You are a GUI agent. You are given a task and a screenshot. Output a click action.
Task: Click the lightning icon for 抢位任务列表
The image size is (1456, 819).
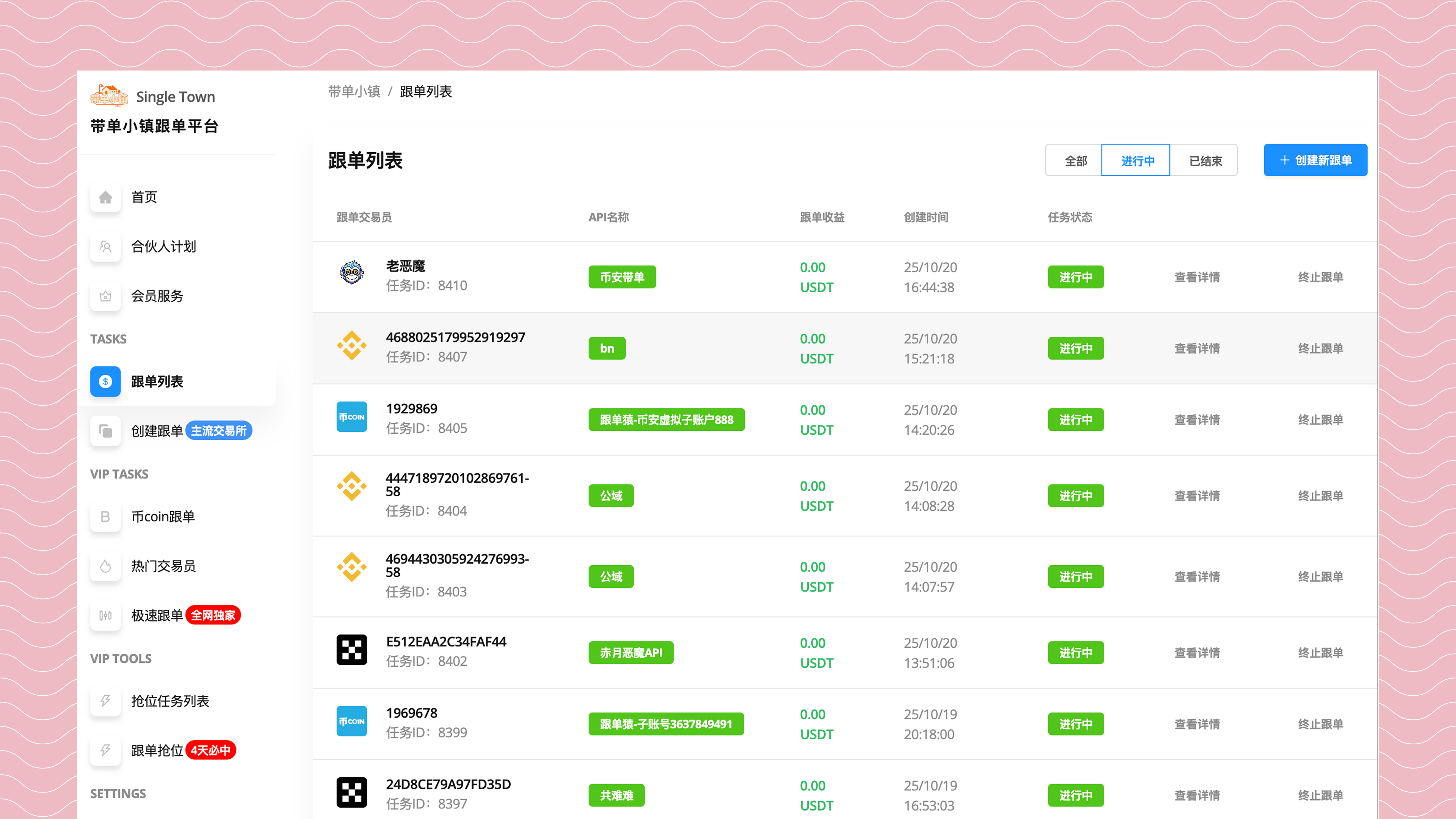pyautogui.click(x=105, y=701)
